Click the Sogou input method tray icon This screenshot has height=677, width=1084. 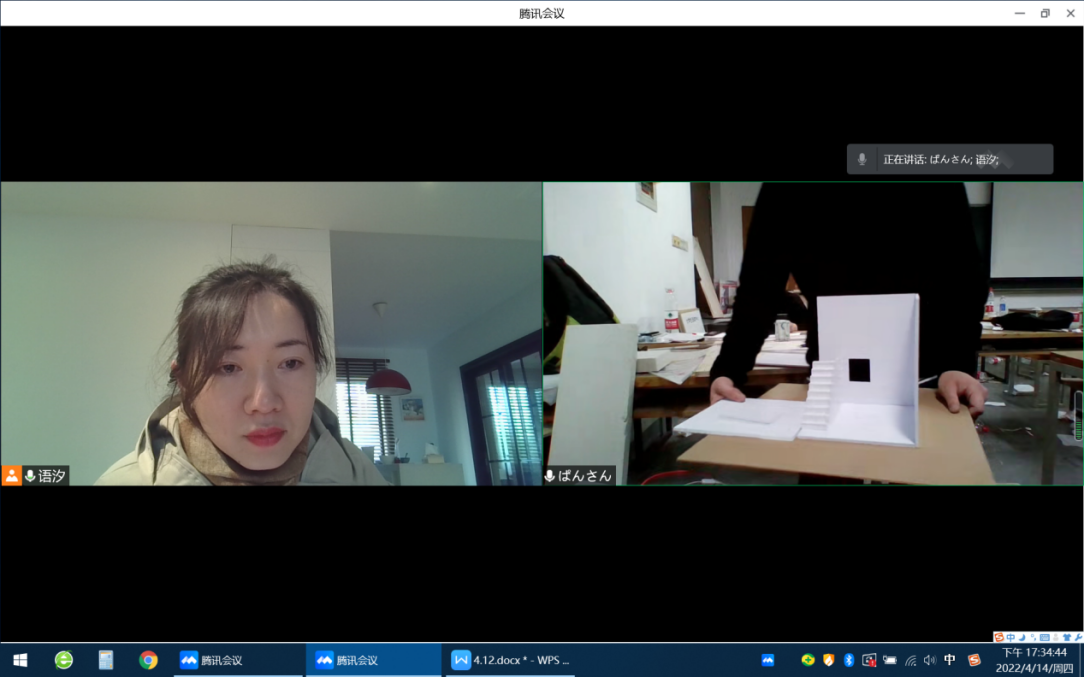[974, 660]
